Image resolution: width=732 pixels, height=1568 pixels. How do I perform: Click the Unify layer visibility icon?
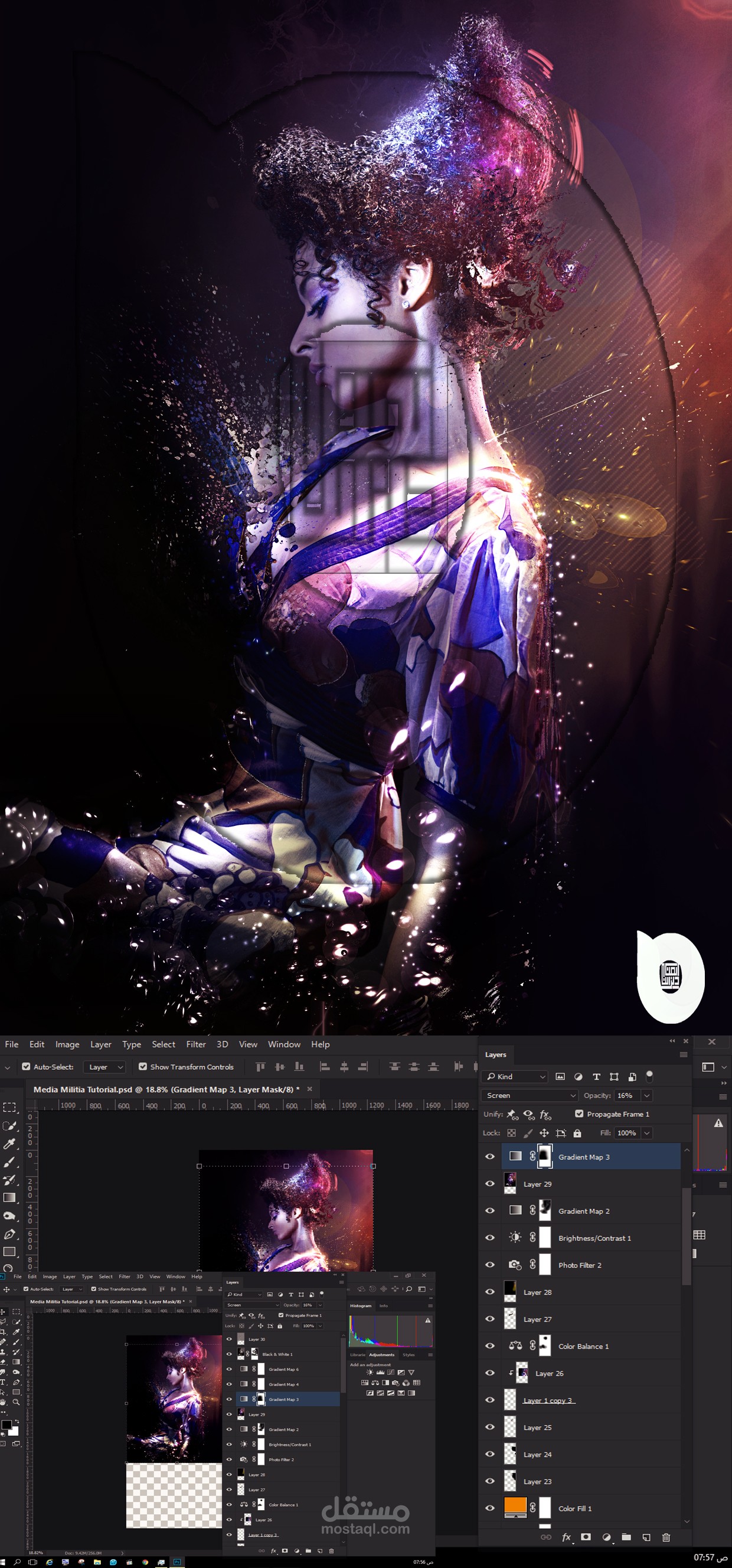point(529,1115)
